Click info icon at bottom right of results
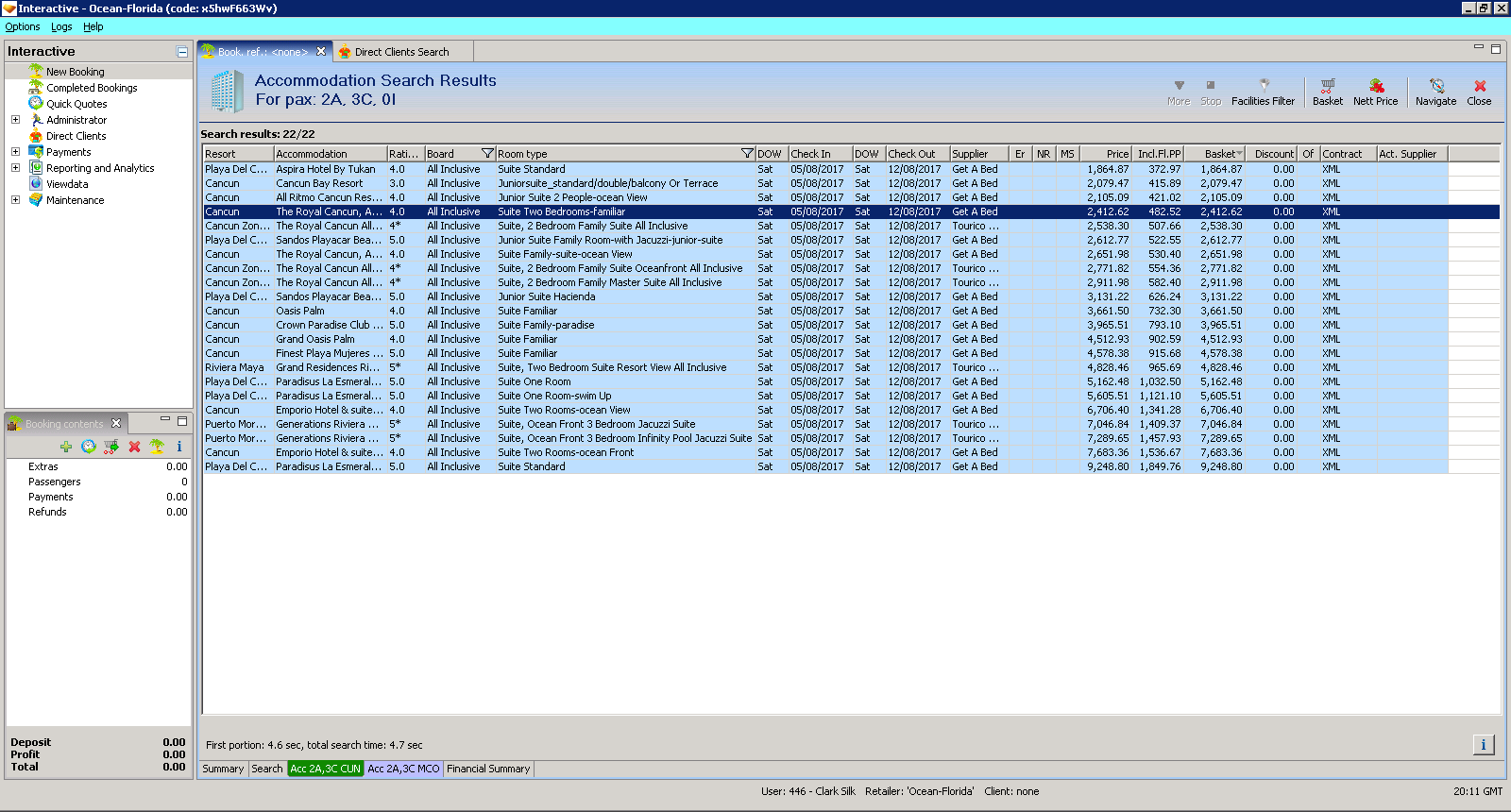This screenshot has height=812, width=1511. point(1483,745)
